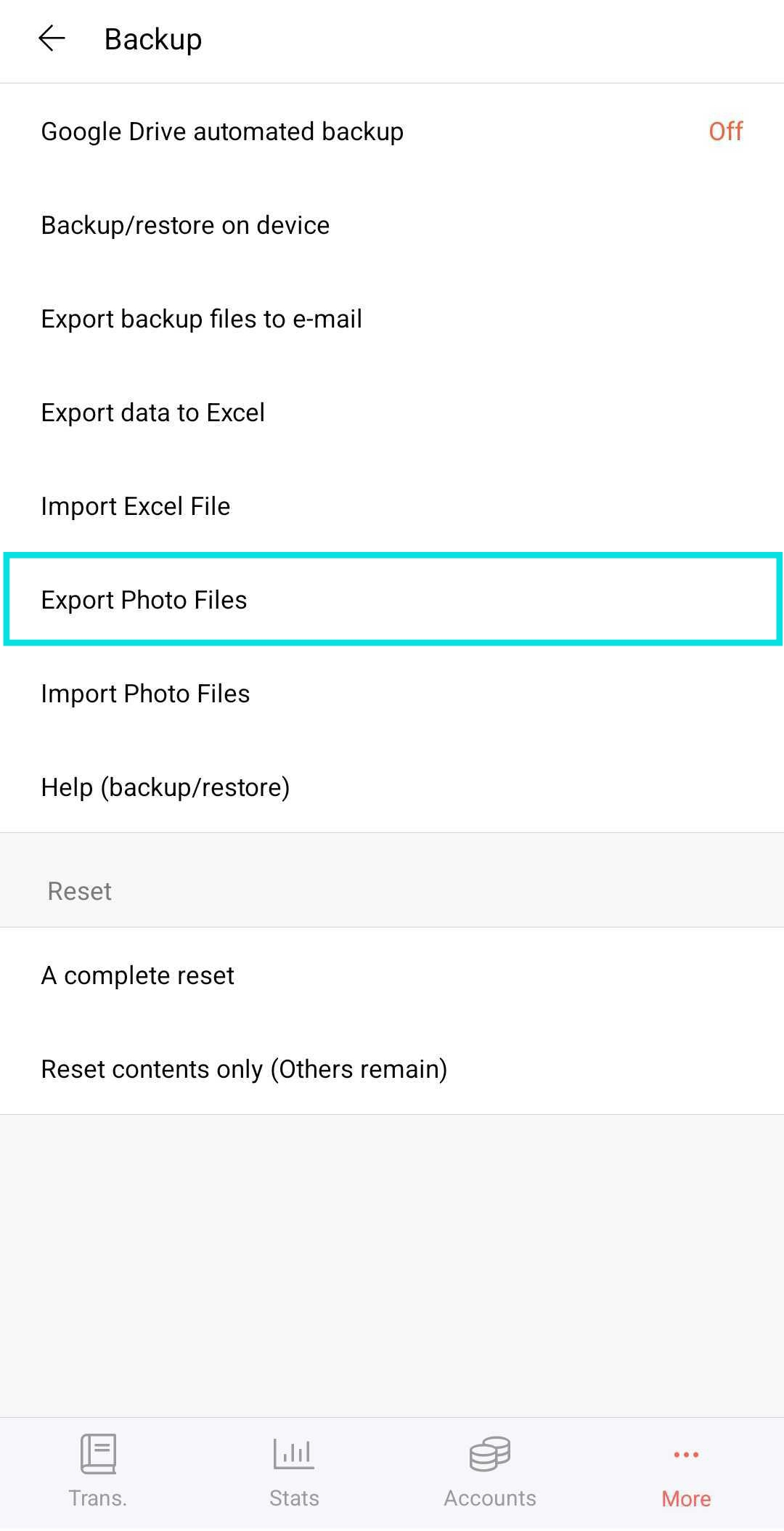
Task: Select Import Photo Files
Action: pos(392,694)
